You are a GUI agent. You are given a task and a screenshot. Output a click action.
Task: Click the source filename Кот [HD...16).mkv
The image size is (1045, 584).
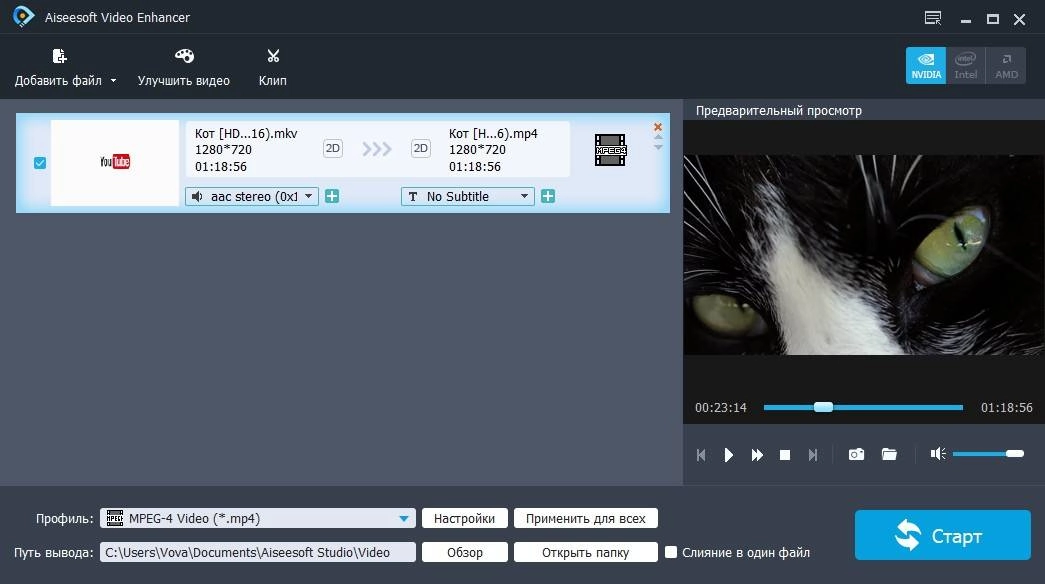tap(246, 133)
